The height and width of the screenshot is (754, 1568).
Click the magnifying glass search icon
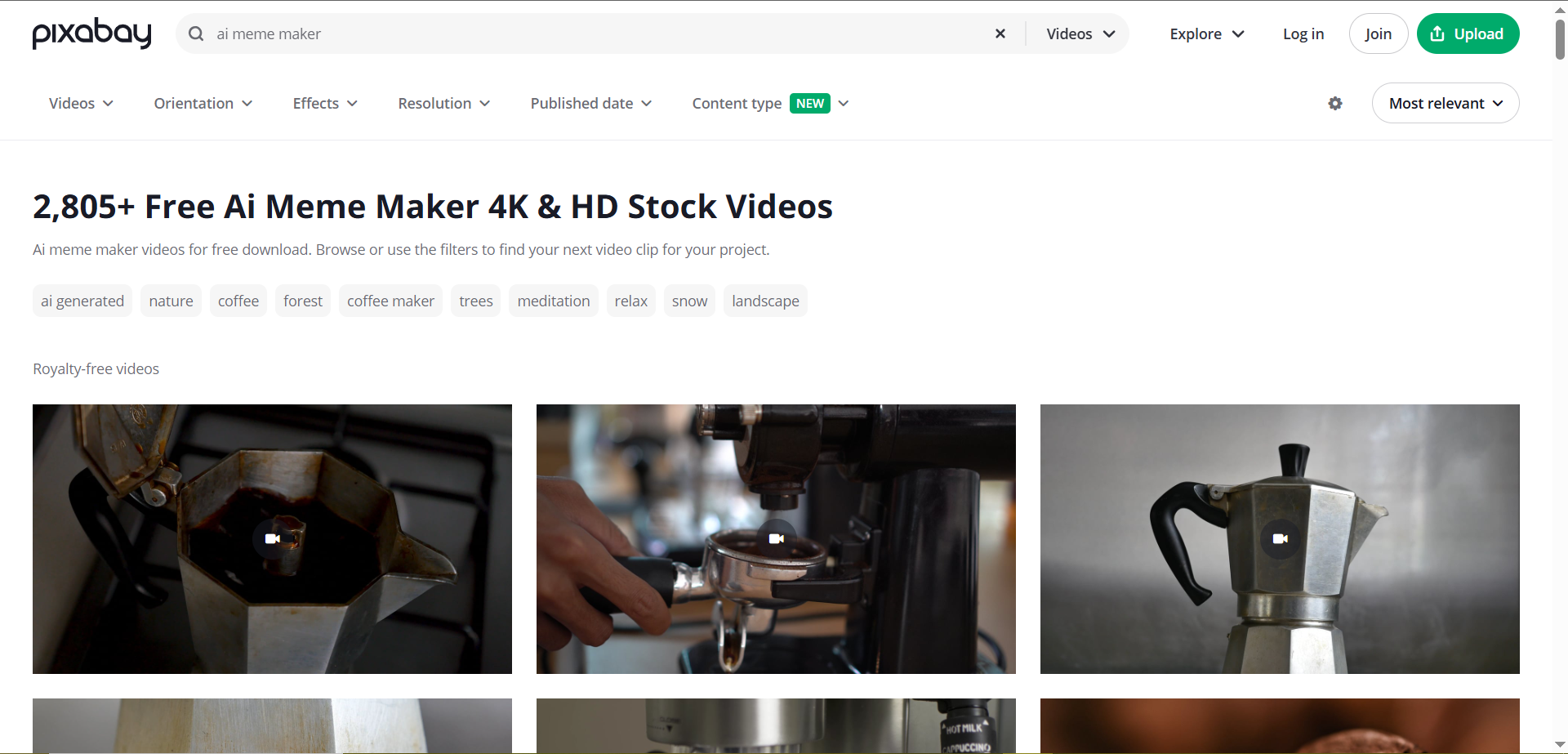click(196, 33)
